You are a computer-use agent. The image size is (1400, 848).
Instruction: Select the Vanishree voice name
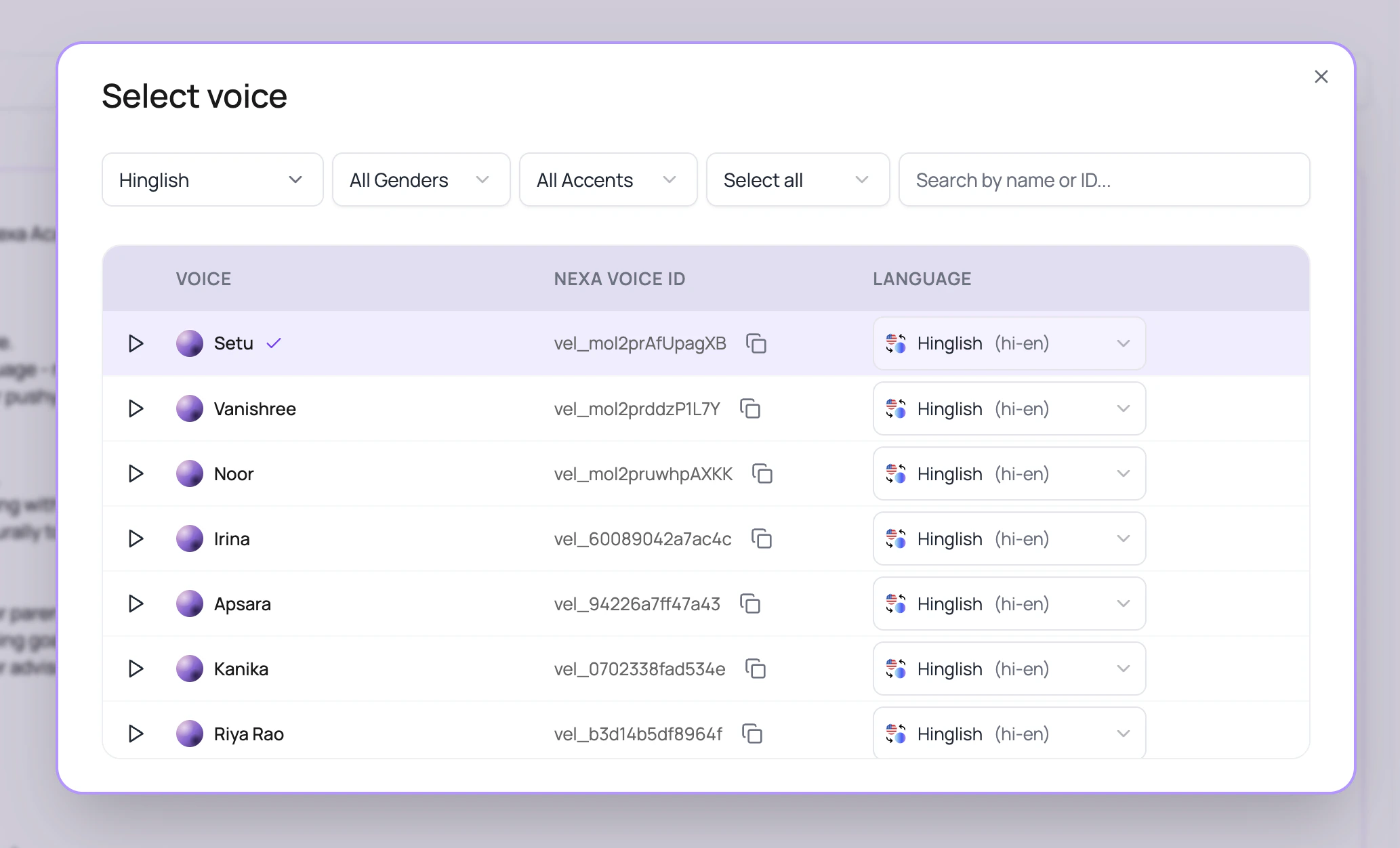click(x=255, y=408)
